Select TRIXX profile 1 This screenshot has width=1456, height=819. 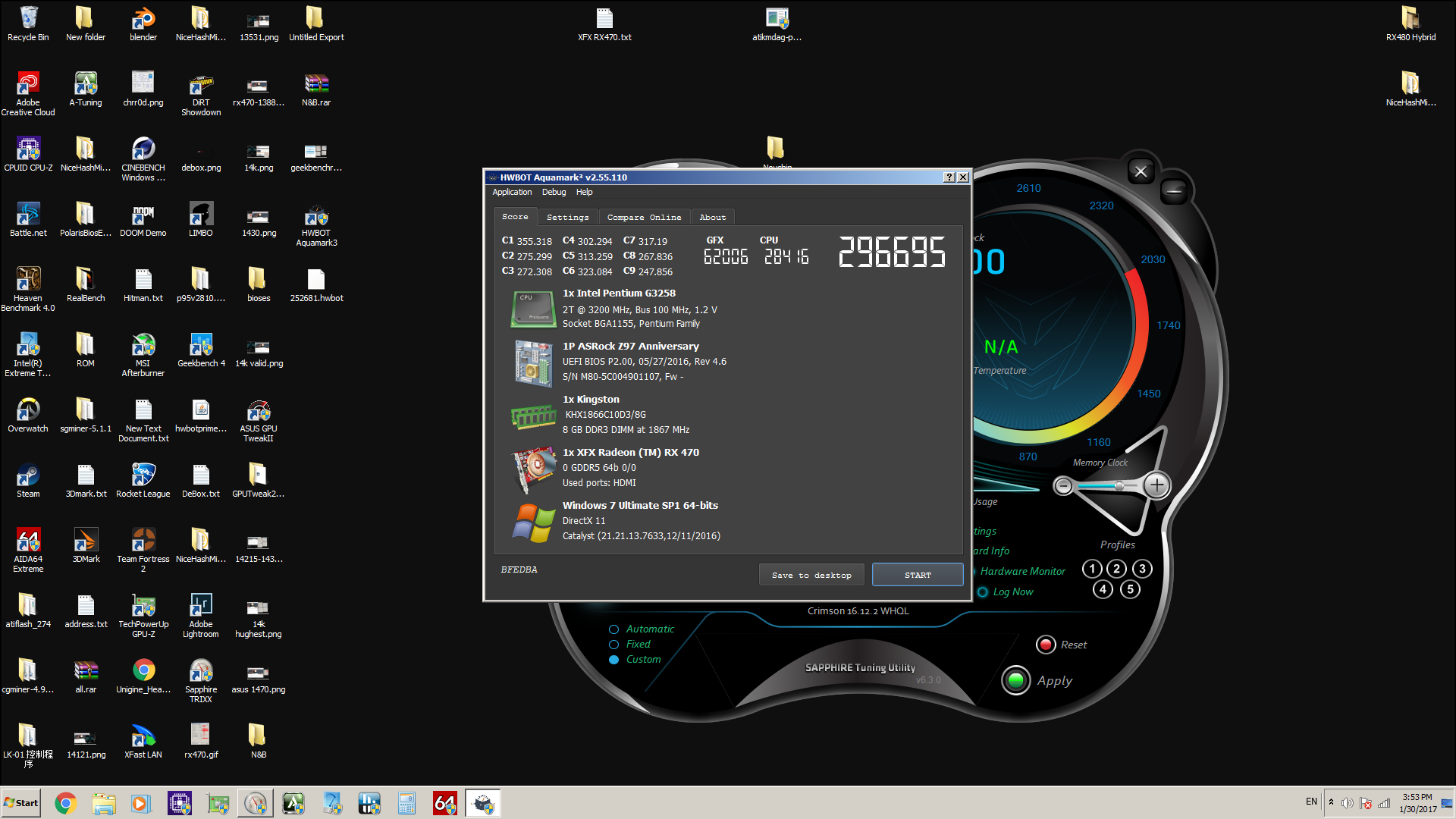point(1092,569)
